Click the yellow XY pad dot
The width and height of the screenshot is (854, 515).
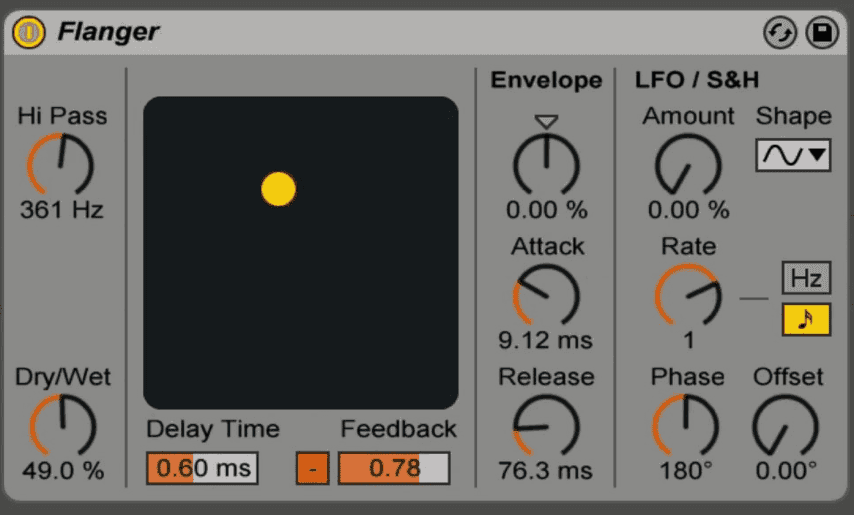tap(278, 189)
